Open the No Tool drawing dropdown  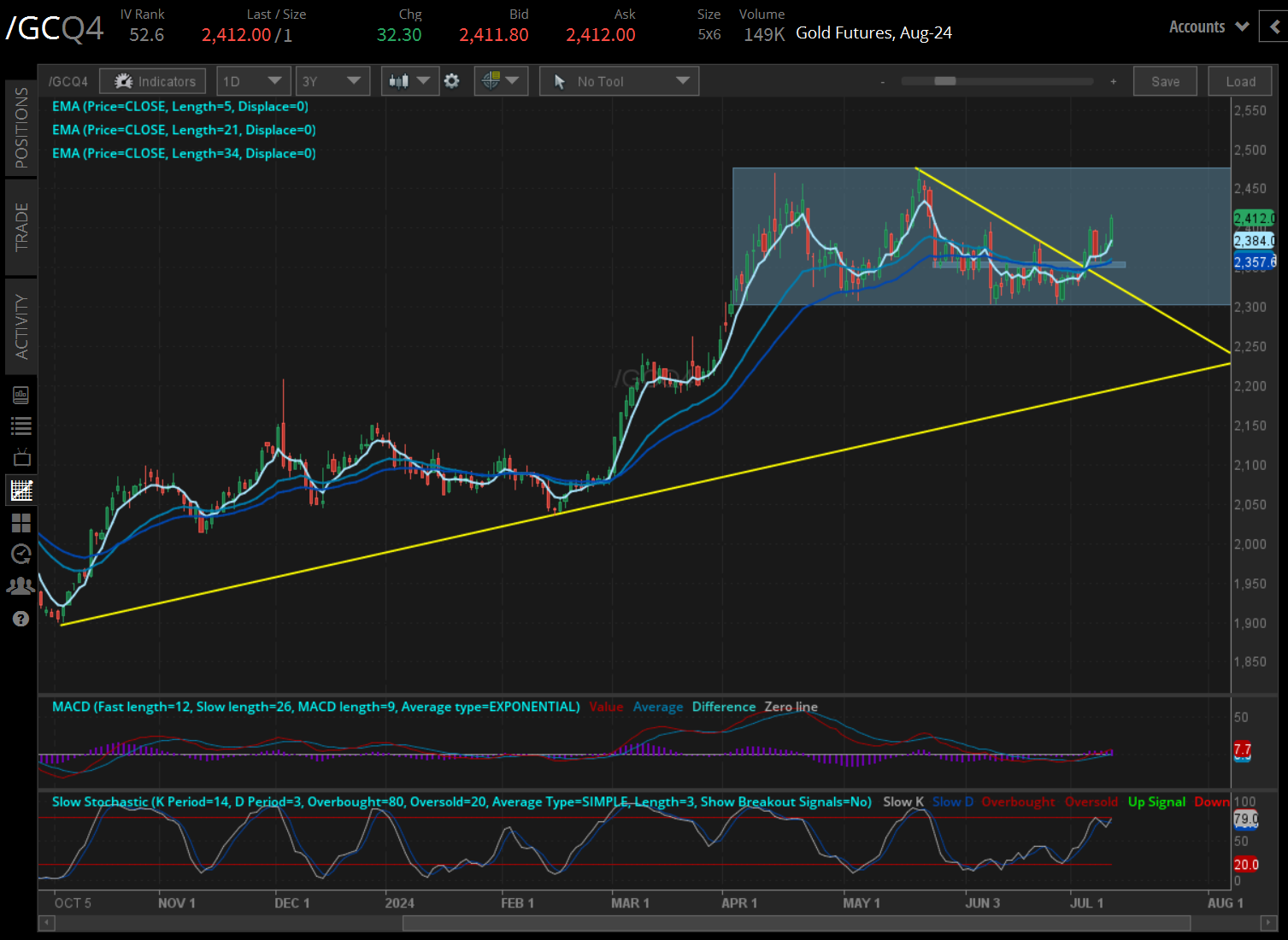pos(620,81)
